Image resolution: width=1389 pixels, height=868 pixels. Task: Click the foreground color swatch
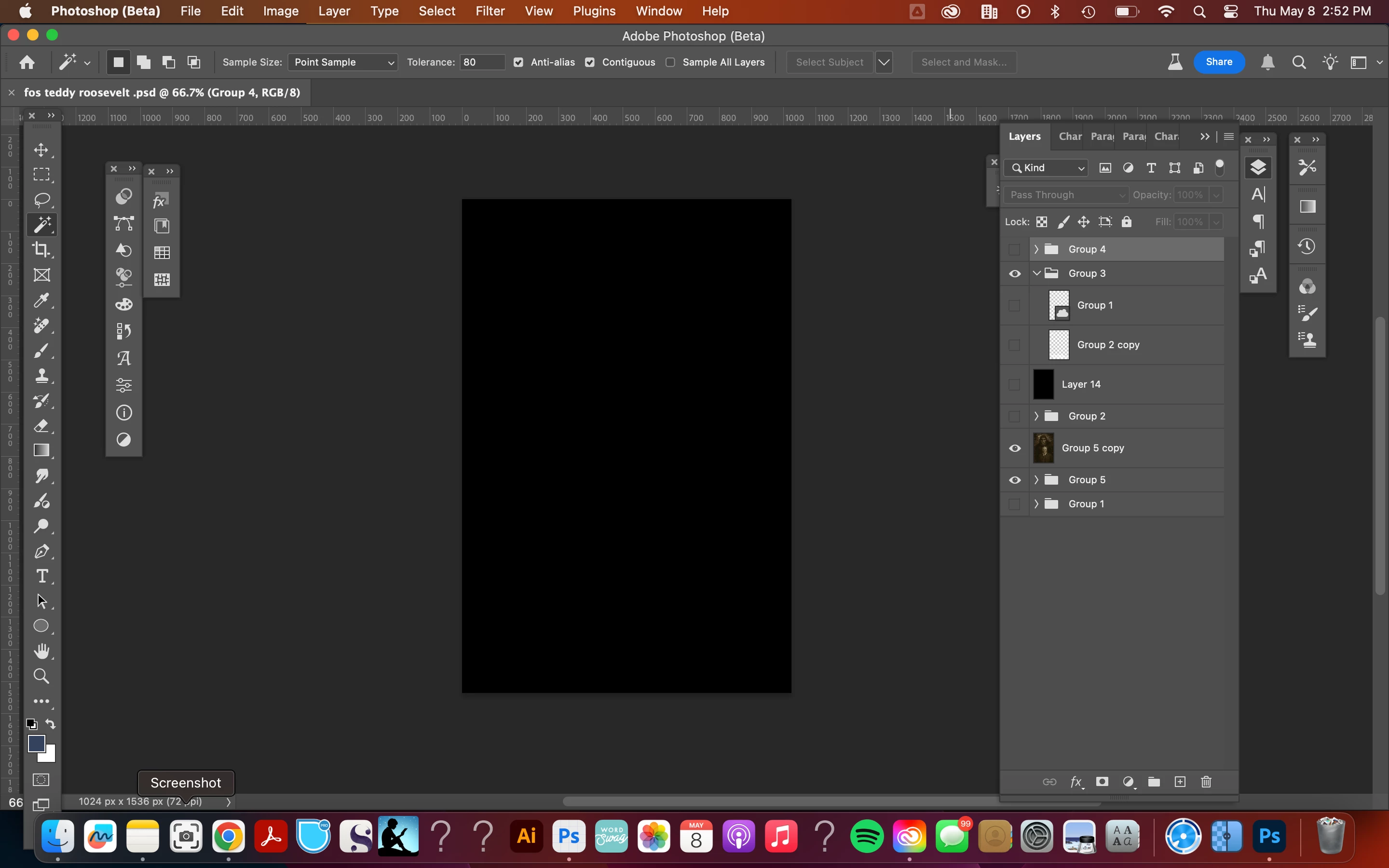click(x=36, y=743)
